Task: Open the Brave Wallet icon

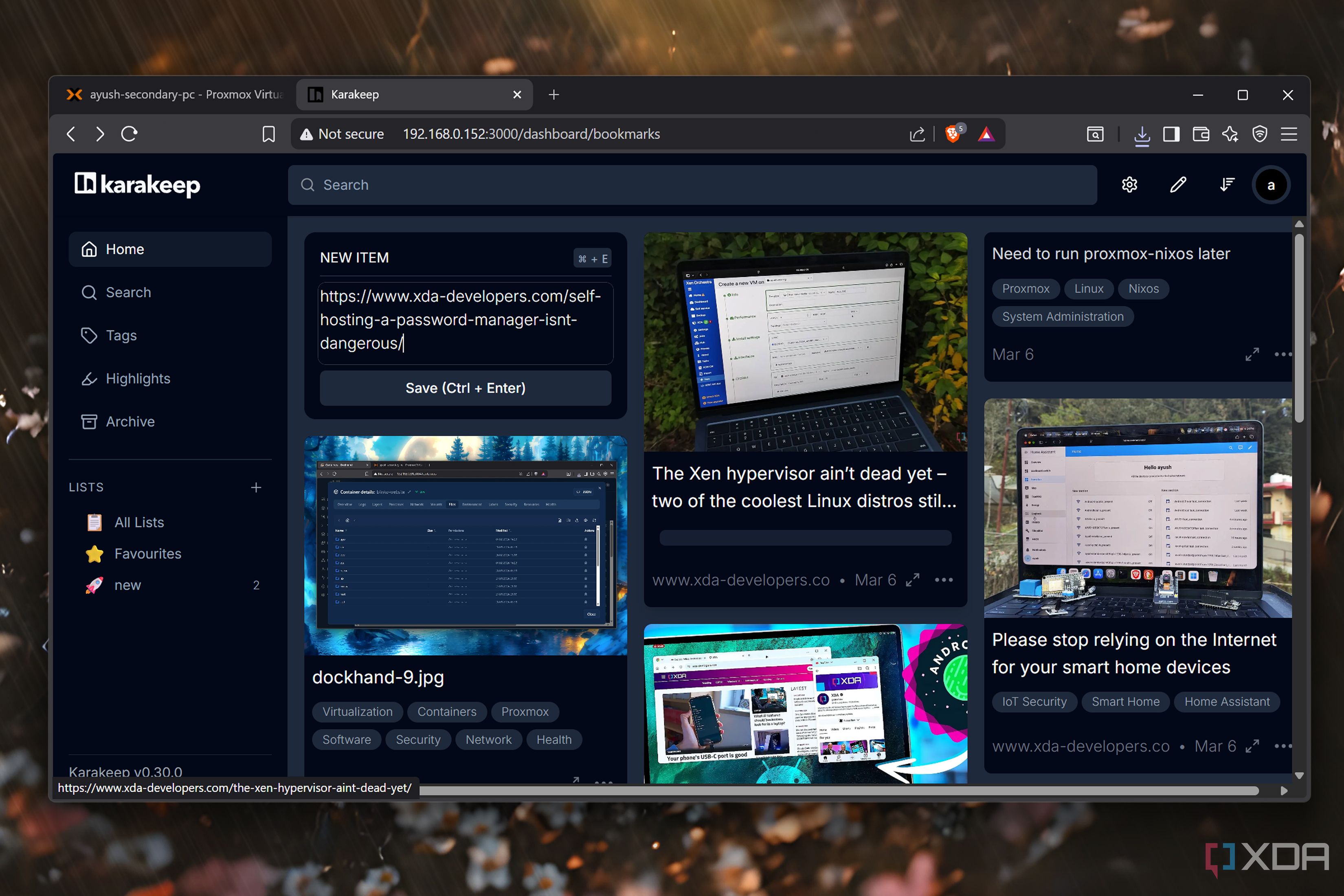Action: tap(1201, 134)
